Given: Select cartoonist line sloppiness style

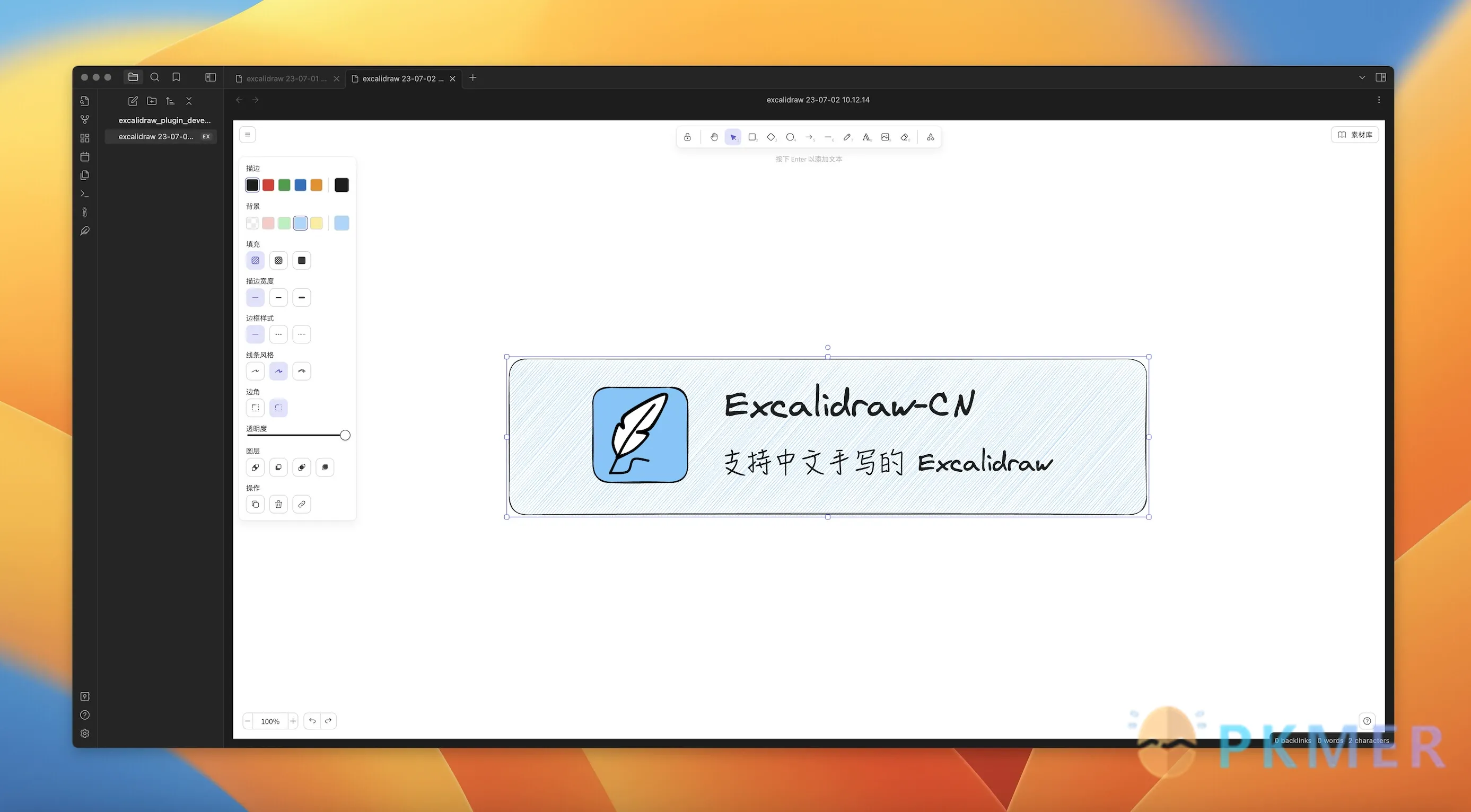Looking at the screenshot, I should 302,371.
